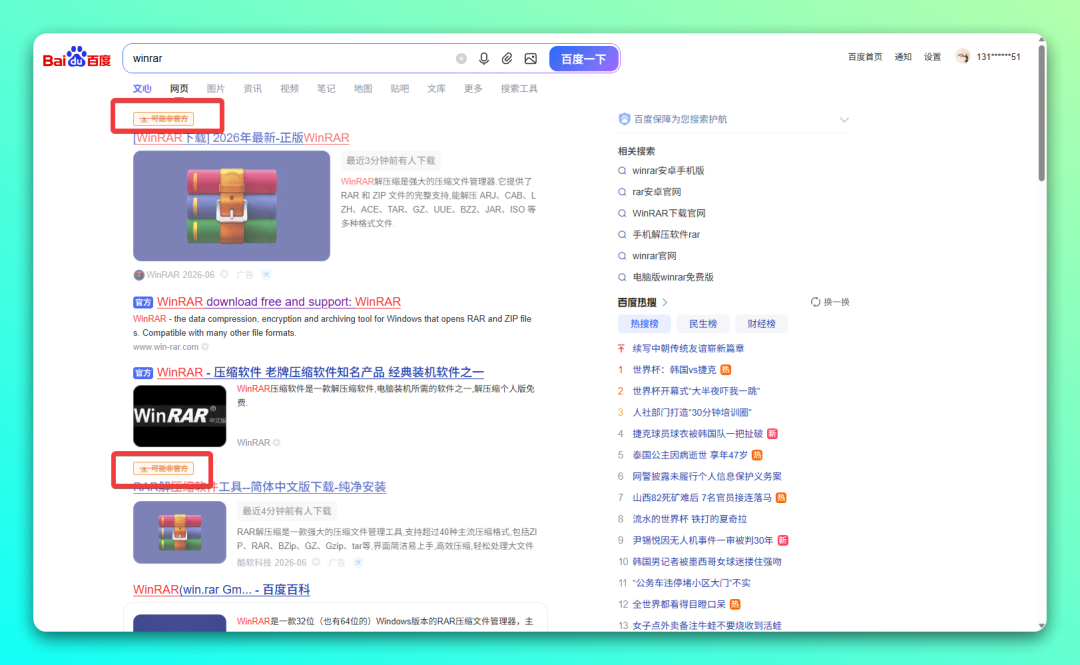Switch to the 网页 tab
1080x665 pixels.
click(179, 88)
